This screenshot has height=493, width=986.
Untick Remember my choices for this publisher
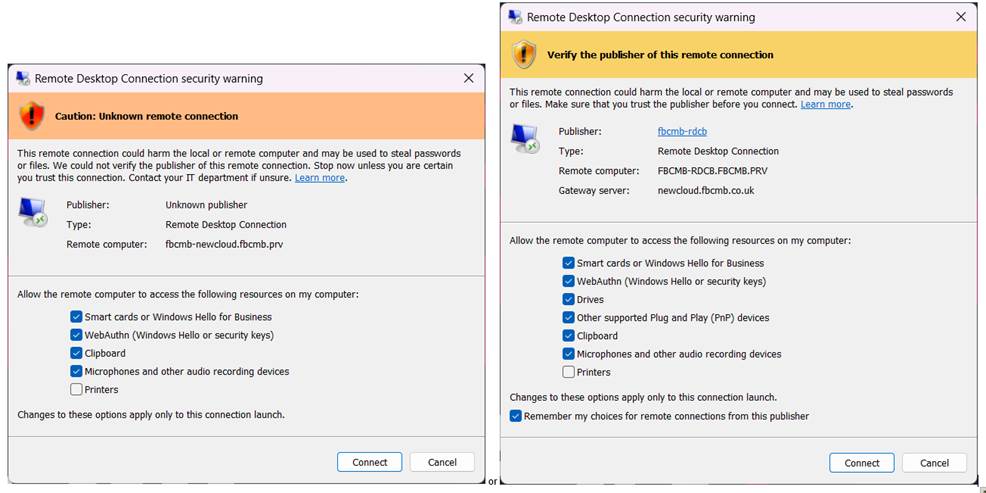pyautogui.click(x=516, y=416)
